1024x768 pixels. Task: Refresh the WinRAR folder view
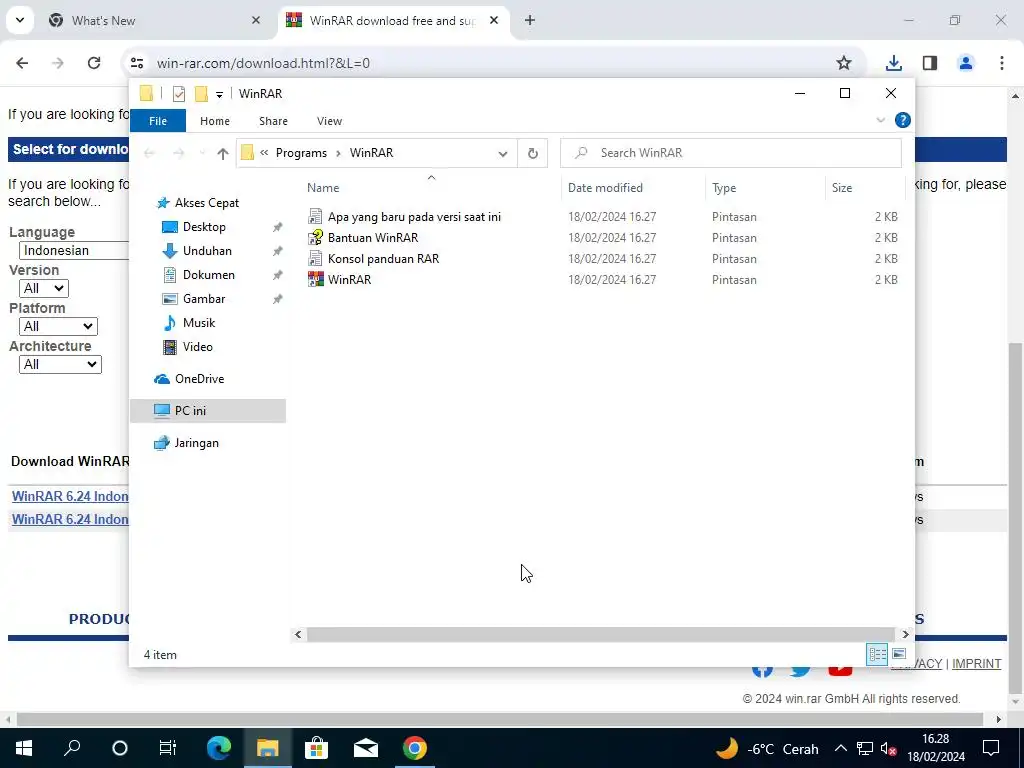click(533, 153)
